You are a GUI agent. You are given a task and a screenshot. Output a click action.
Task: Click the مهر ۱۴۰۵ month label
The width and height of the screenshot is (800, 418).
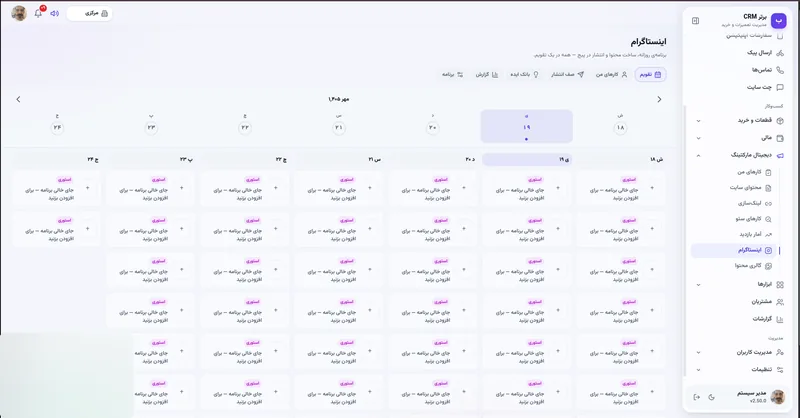point(339,99)
